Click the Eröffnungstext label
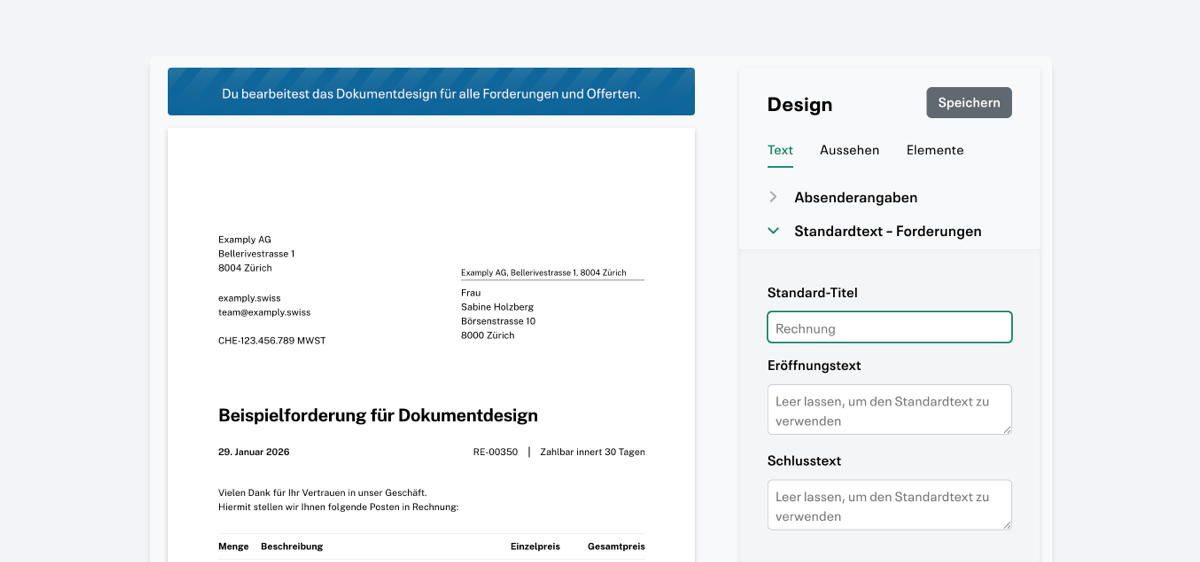Viewport: 1200px width, 562px height. click(x=814, y=365)
